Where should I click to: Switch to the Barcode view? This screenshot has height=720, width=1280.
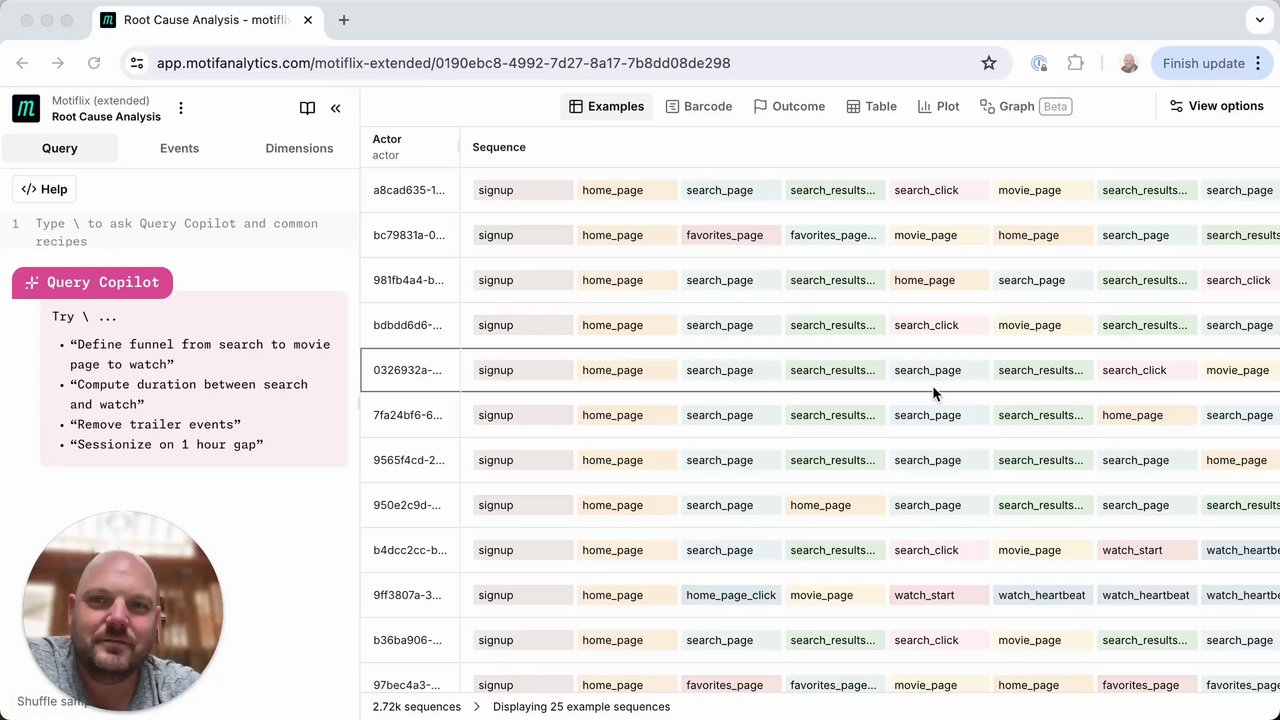pos(698,106)
